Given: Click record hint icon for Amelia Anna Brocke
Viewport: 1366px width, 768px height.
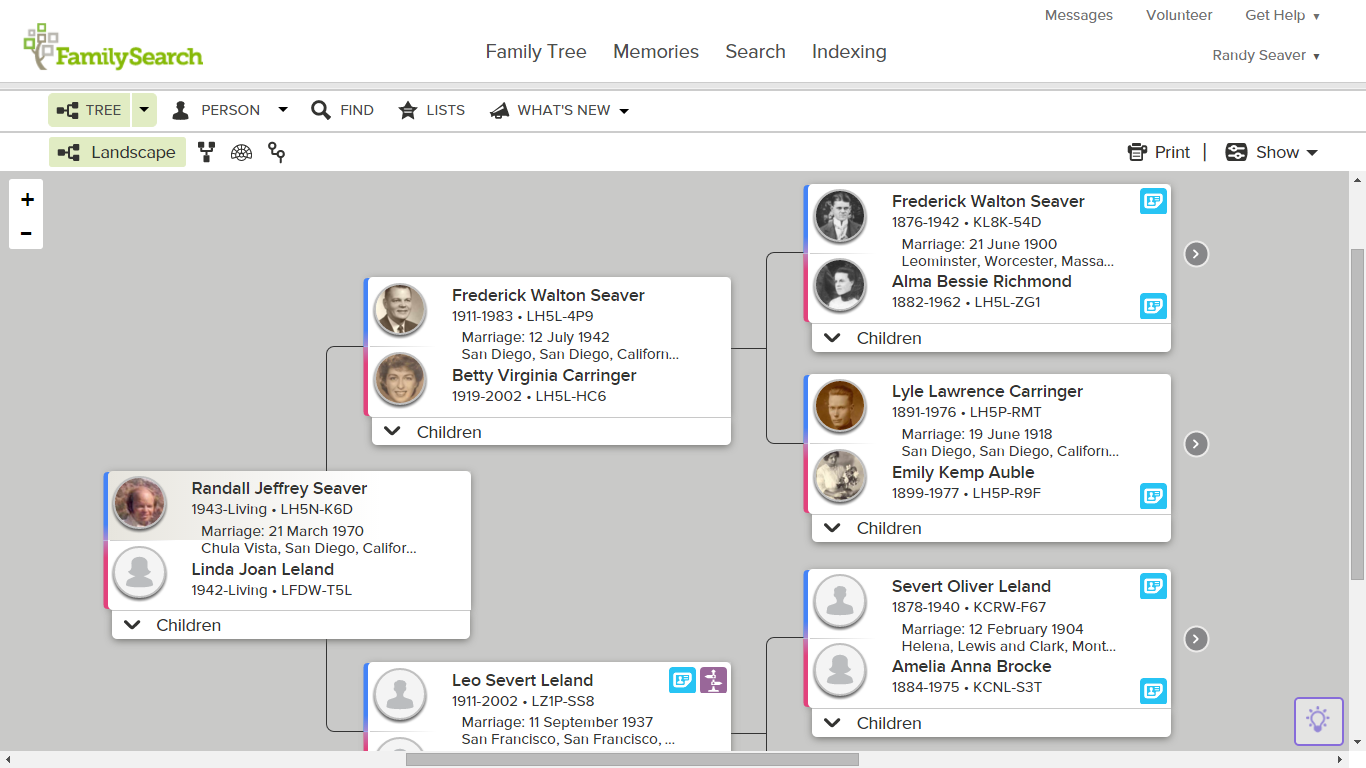Looking at the screenshot, I should pyautogui.click(x=1153, y=691).
